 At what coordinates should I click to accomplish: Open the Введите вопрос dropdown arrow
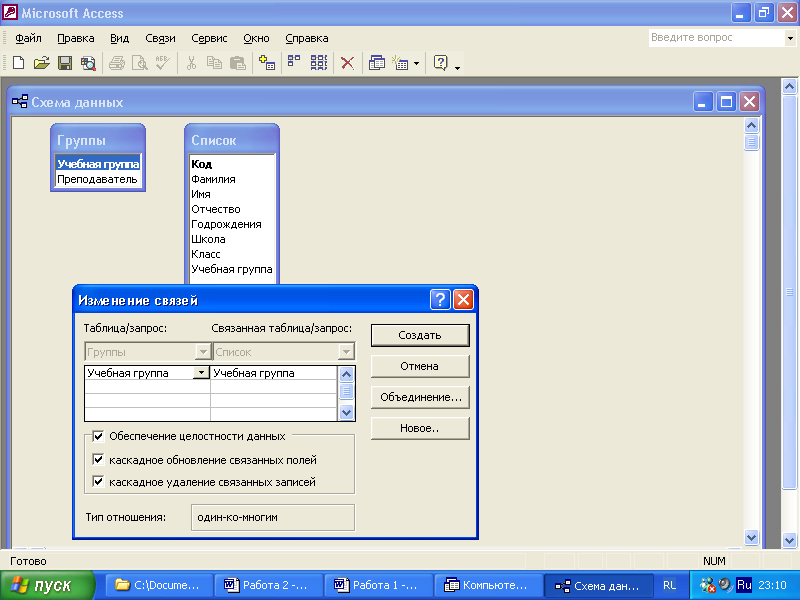pos(790,38)
